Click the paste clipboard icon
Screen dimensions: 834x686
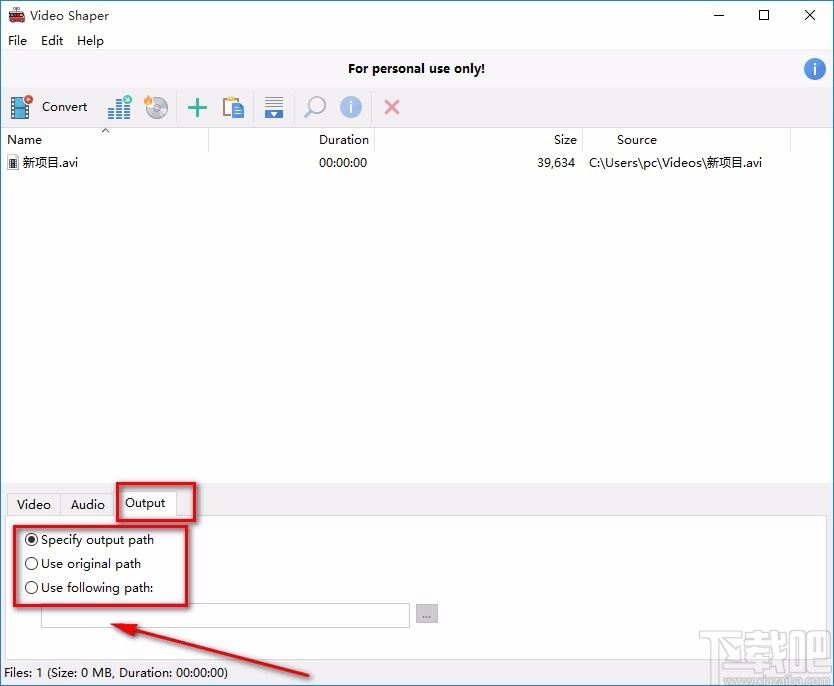pyautogui.click(x=233, y=107)
